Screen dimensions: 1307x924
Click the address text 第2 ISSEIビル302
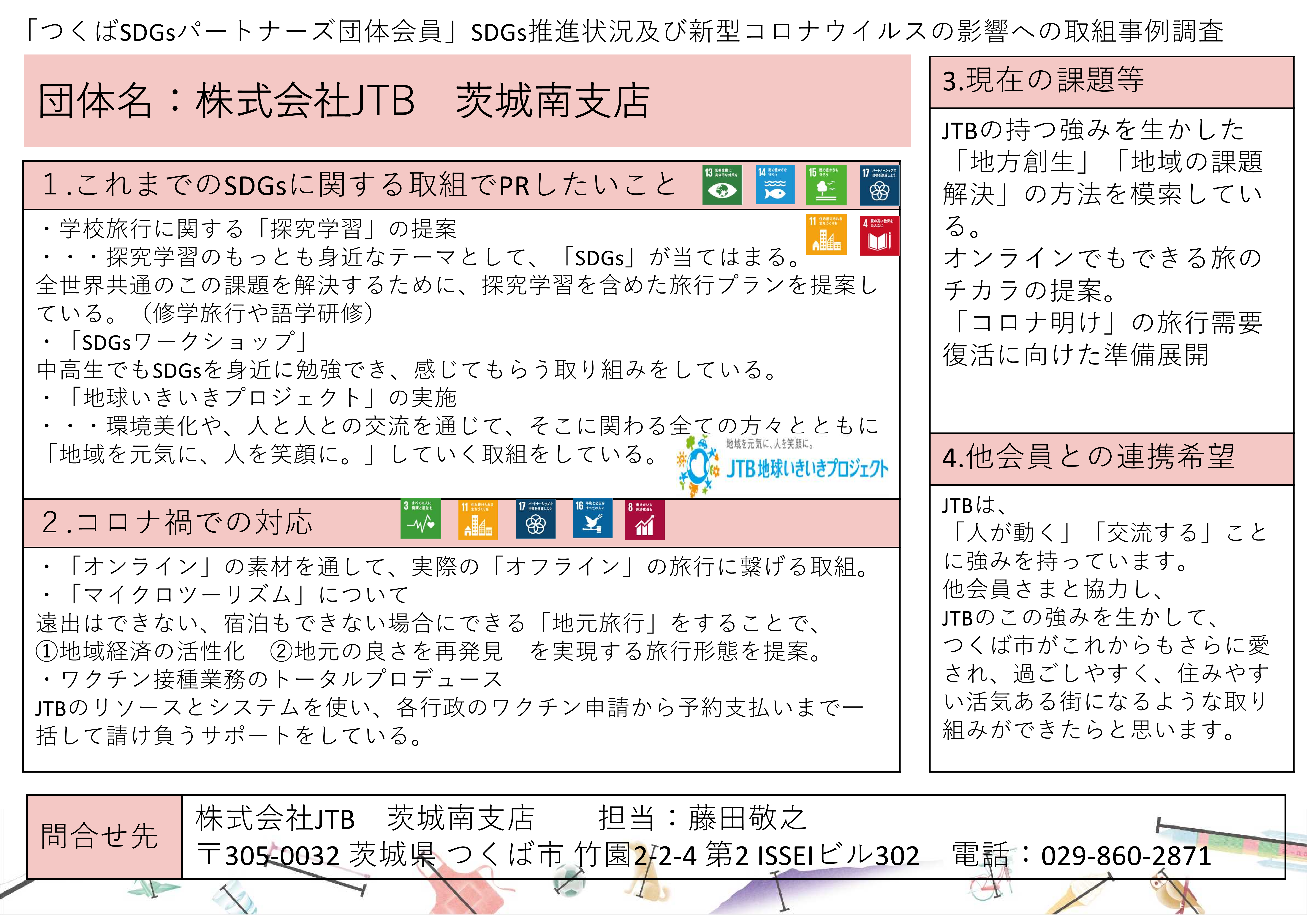click(812, 855)
